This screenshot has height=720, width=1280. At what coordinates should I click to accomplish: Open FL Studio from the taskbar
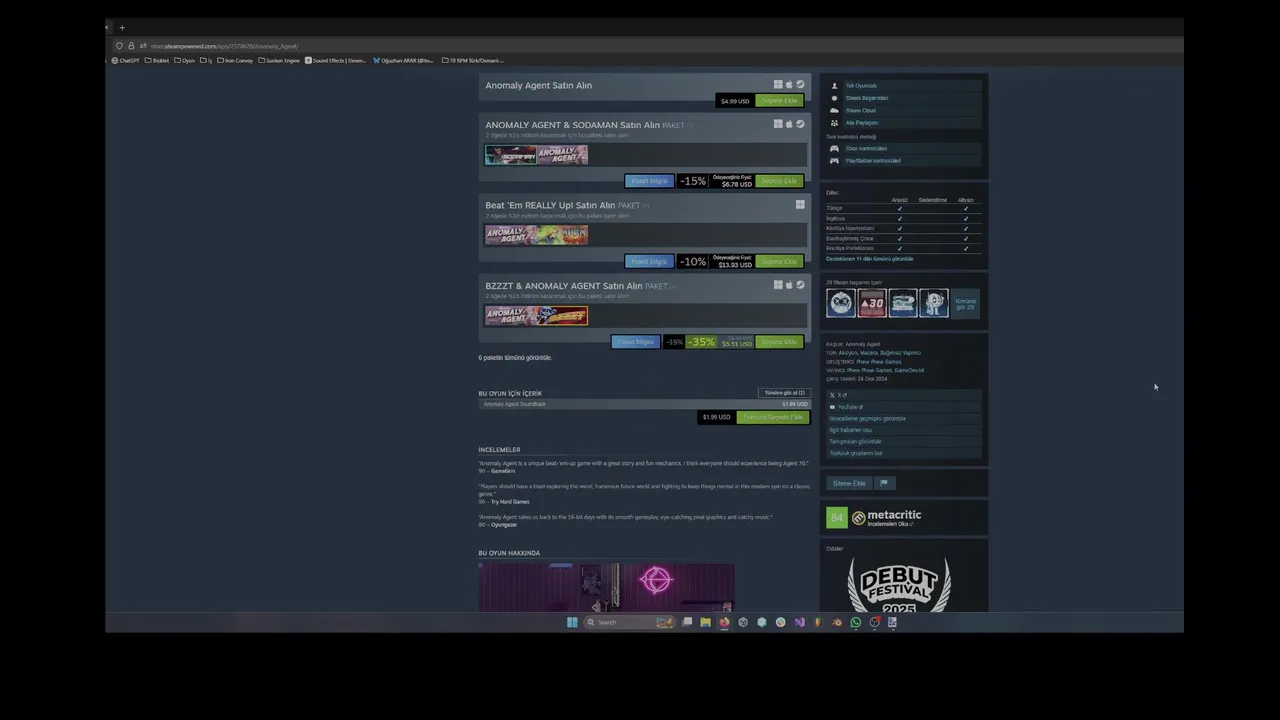point(818,622)
